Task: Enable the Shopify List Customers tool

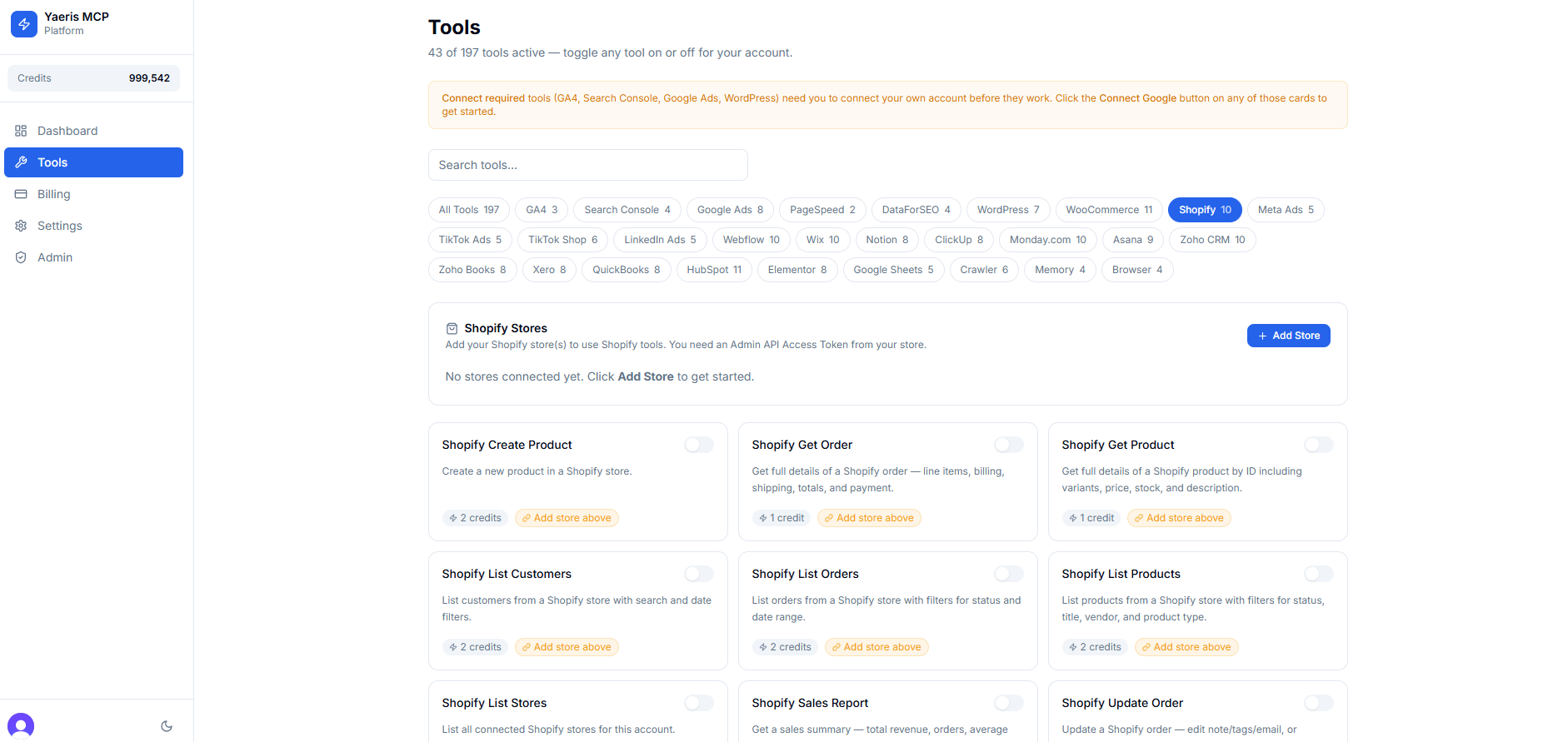Action: tap(699, 574)
